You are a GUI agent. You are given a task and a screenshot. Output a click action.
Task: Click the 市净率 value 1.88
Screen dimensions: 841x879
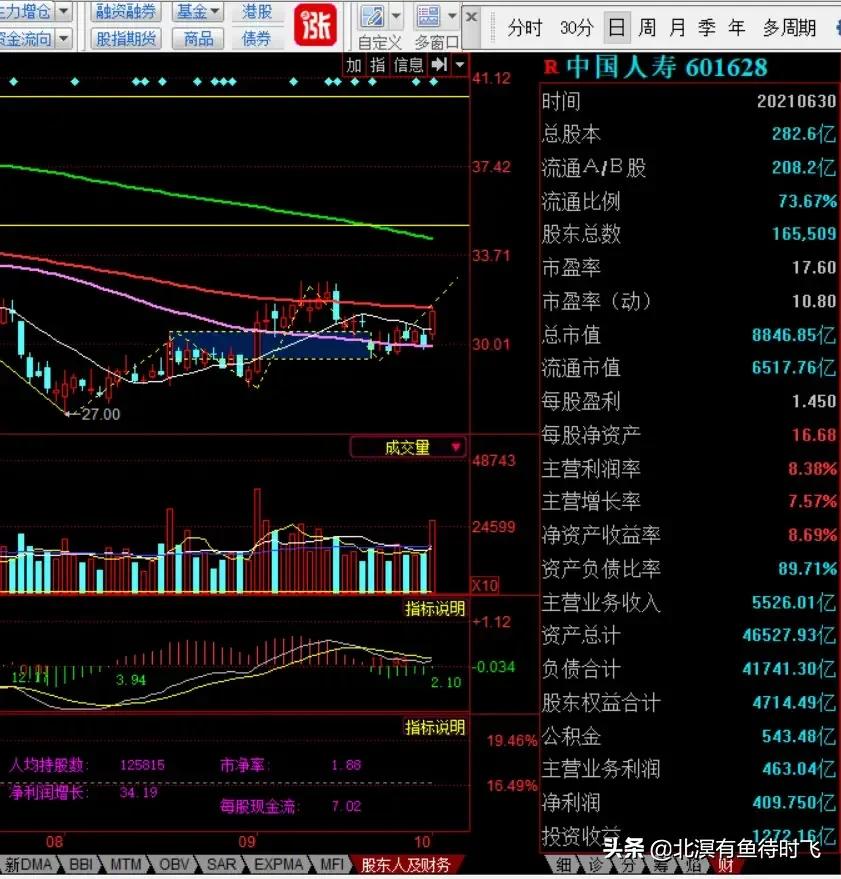click(x=346, y=765)
